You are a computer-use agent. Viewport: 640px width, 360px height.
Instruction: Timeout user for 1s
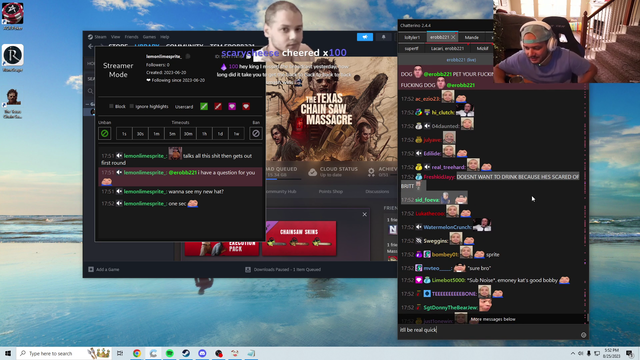tap(124, 133)
